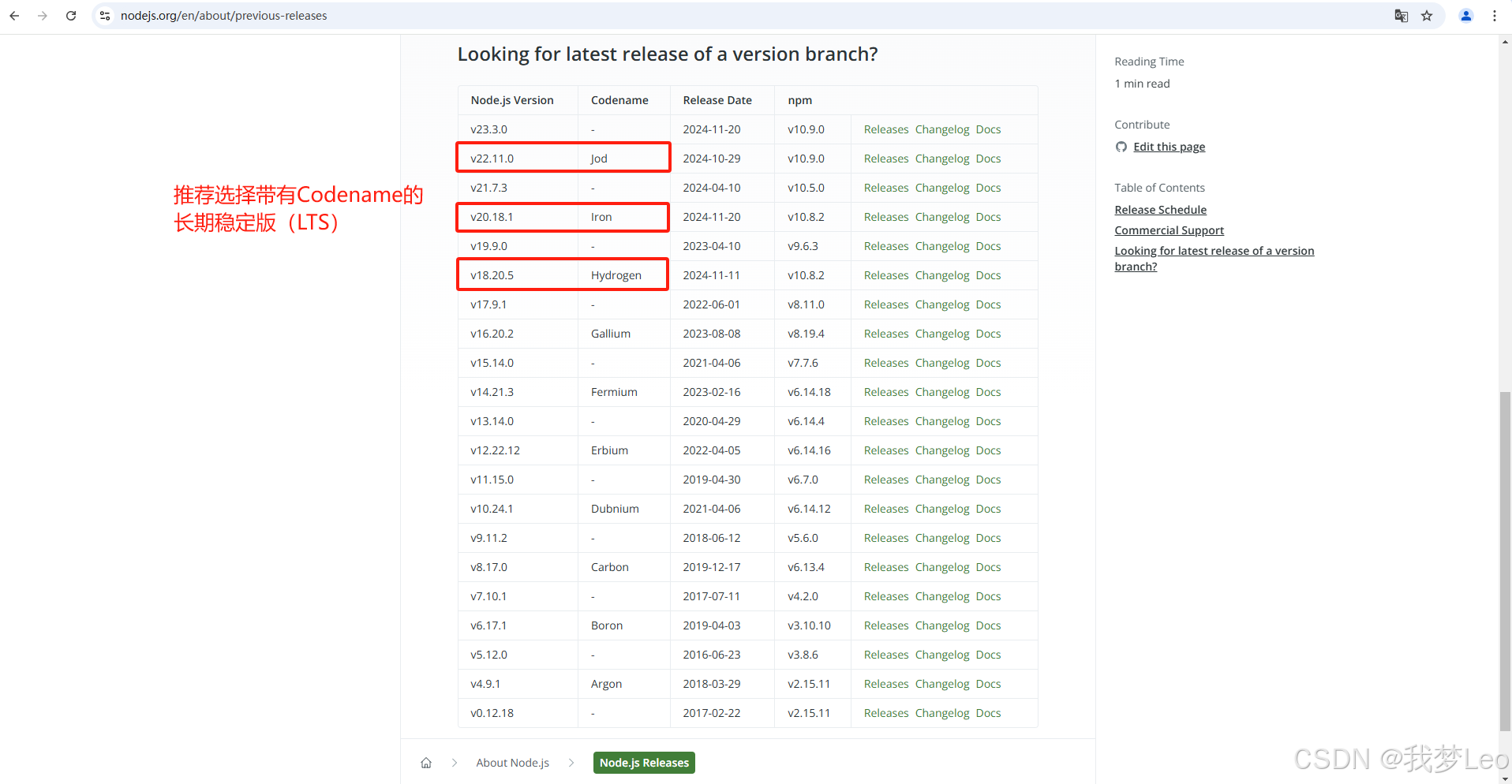Click the GitHub icon beside Edit this page
This screenshot has width=1512, height=784.
click(1121, 147)
